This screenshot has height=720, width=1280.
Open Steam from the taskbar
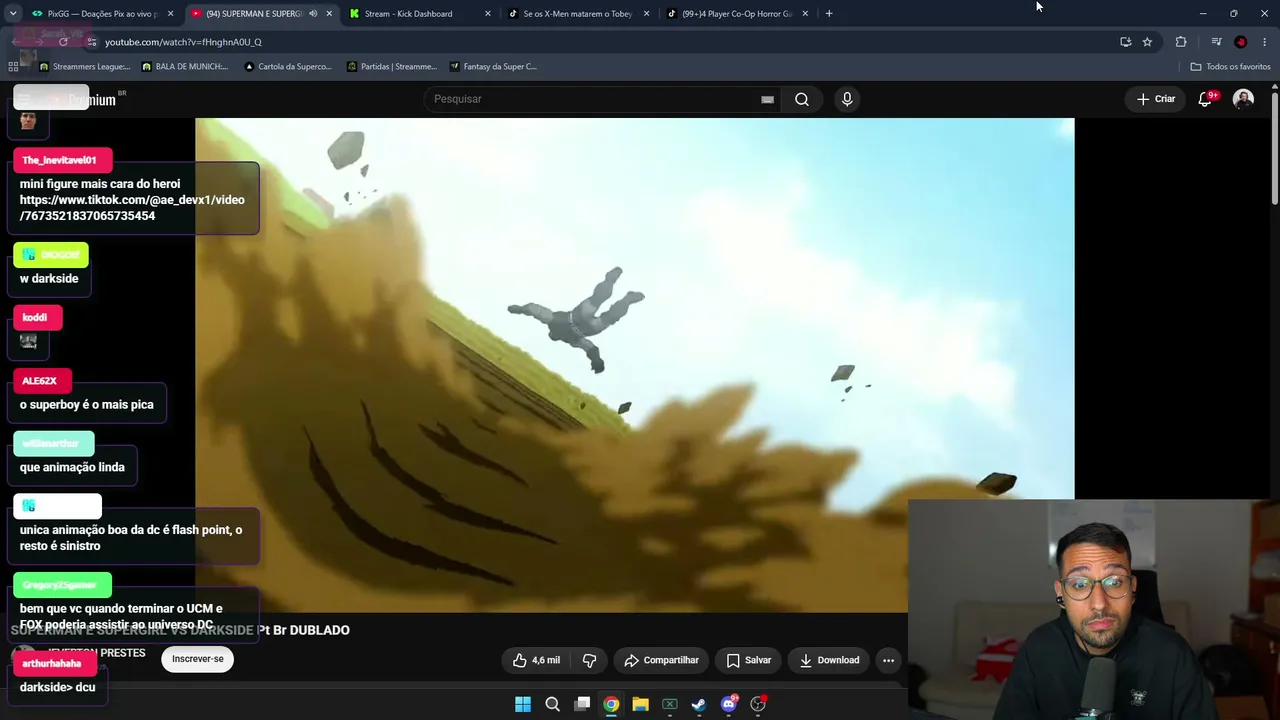coord(699,704)
